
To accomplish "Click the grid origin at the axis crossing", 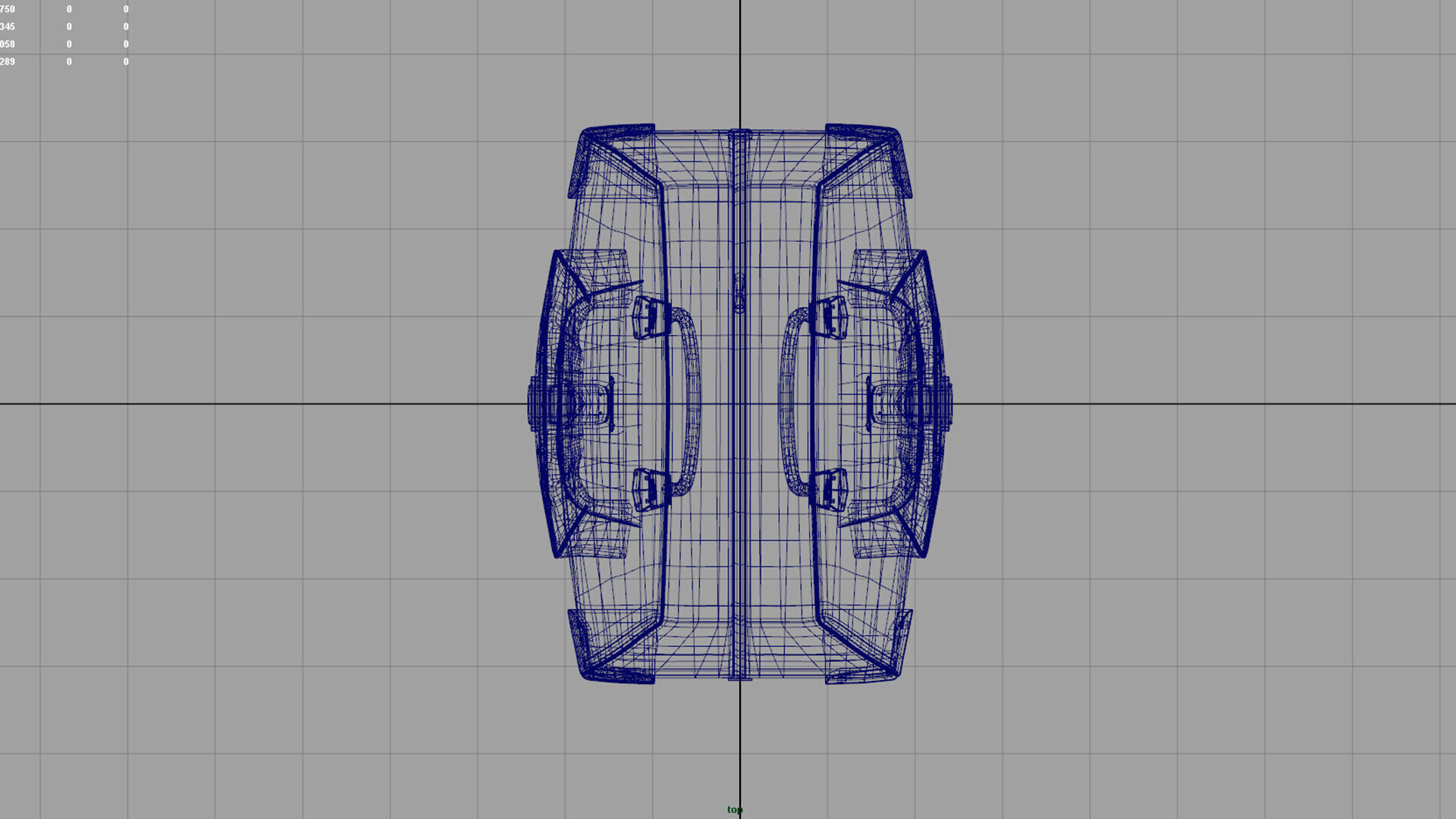I will point(740,403).
